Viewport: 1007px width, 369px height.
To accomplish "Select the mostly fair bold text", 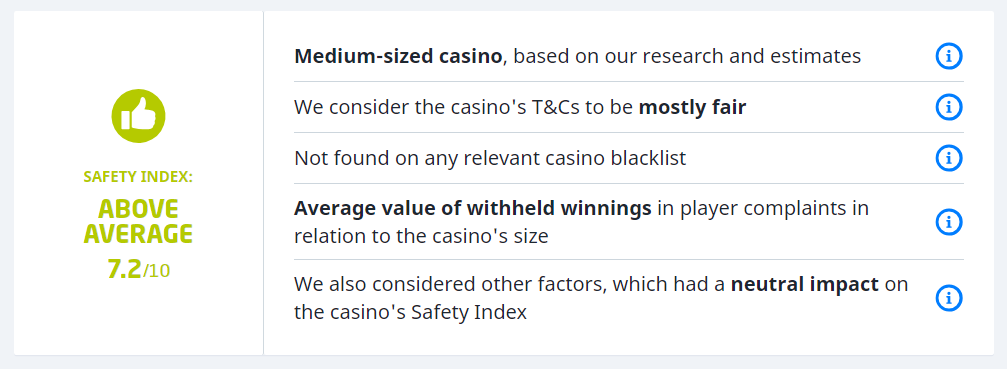I will pos(692,107).
